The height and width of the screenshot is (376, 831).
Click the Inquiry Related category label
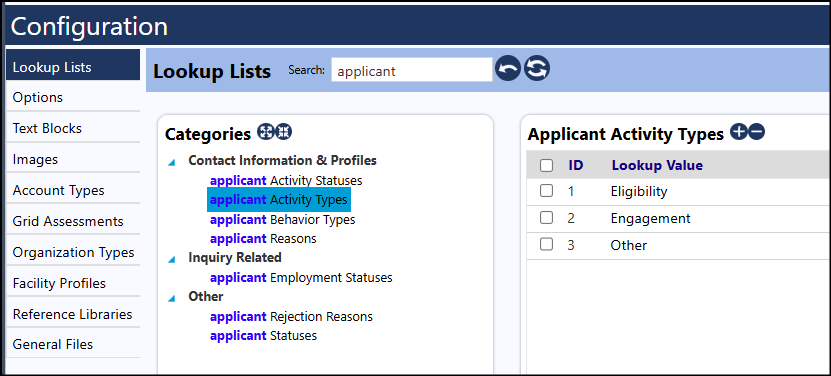235,258
